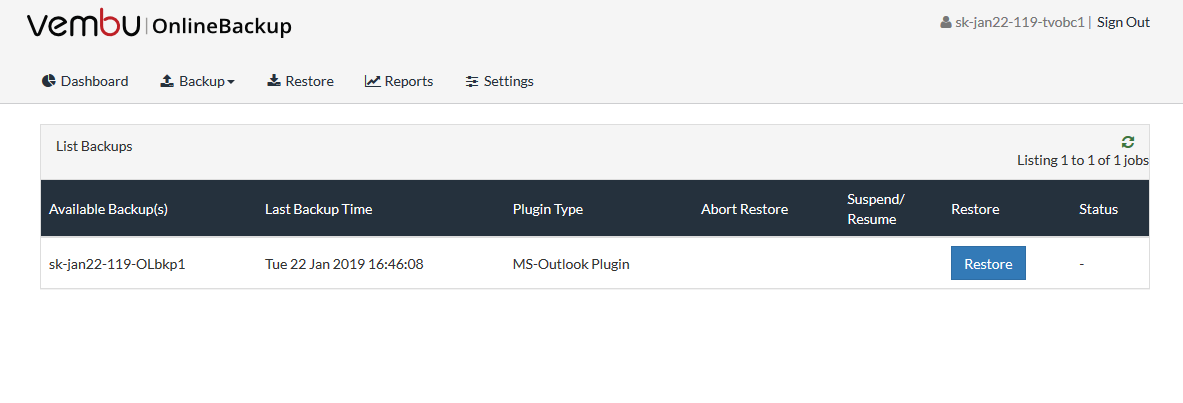Select the sk-jan22-119-OLbkp1 backup name

(x=117, y=264)
